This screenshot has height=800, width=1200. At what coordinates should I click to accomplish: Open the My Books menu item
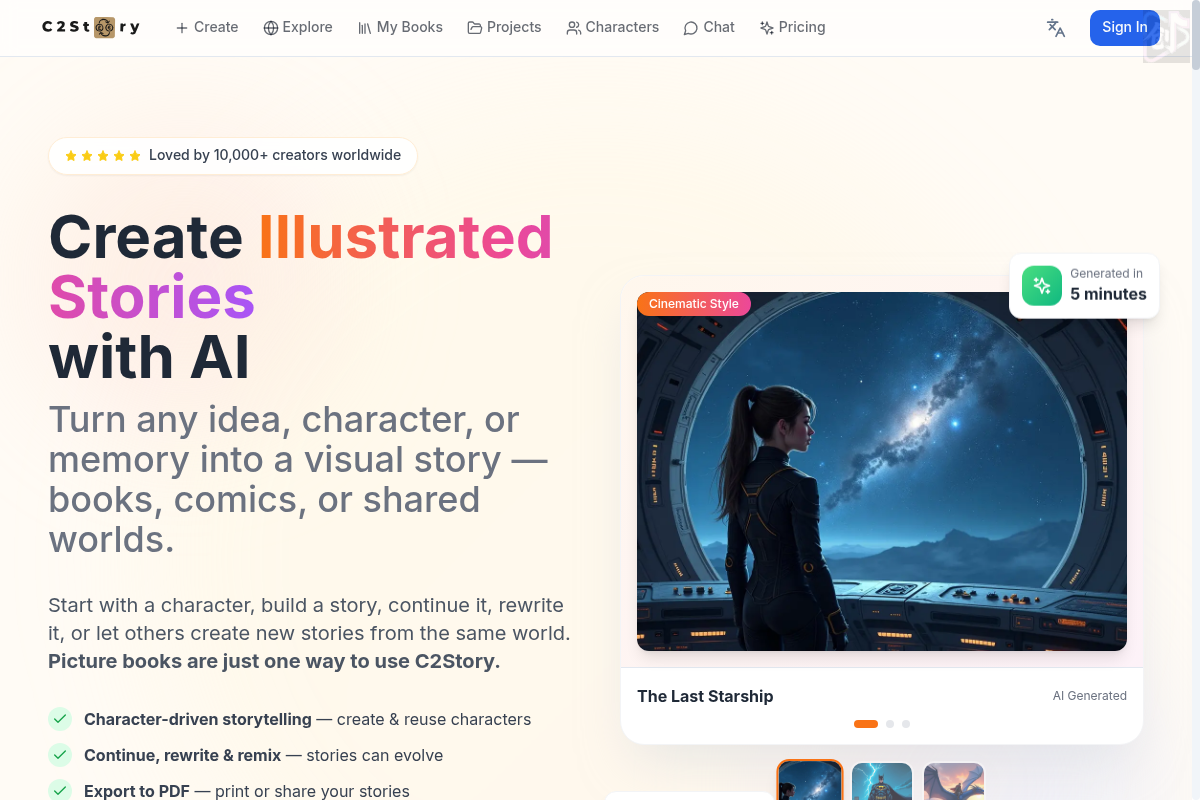coord(400,28)
